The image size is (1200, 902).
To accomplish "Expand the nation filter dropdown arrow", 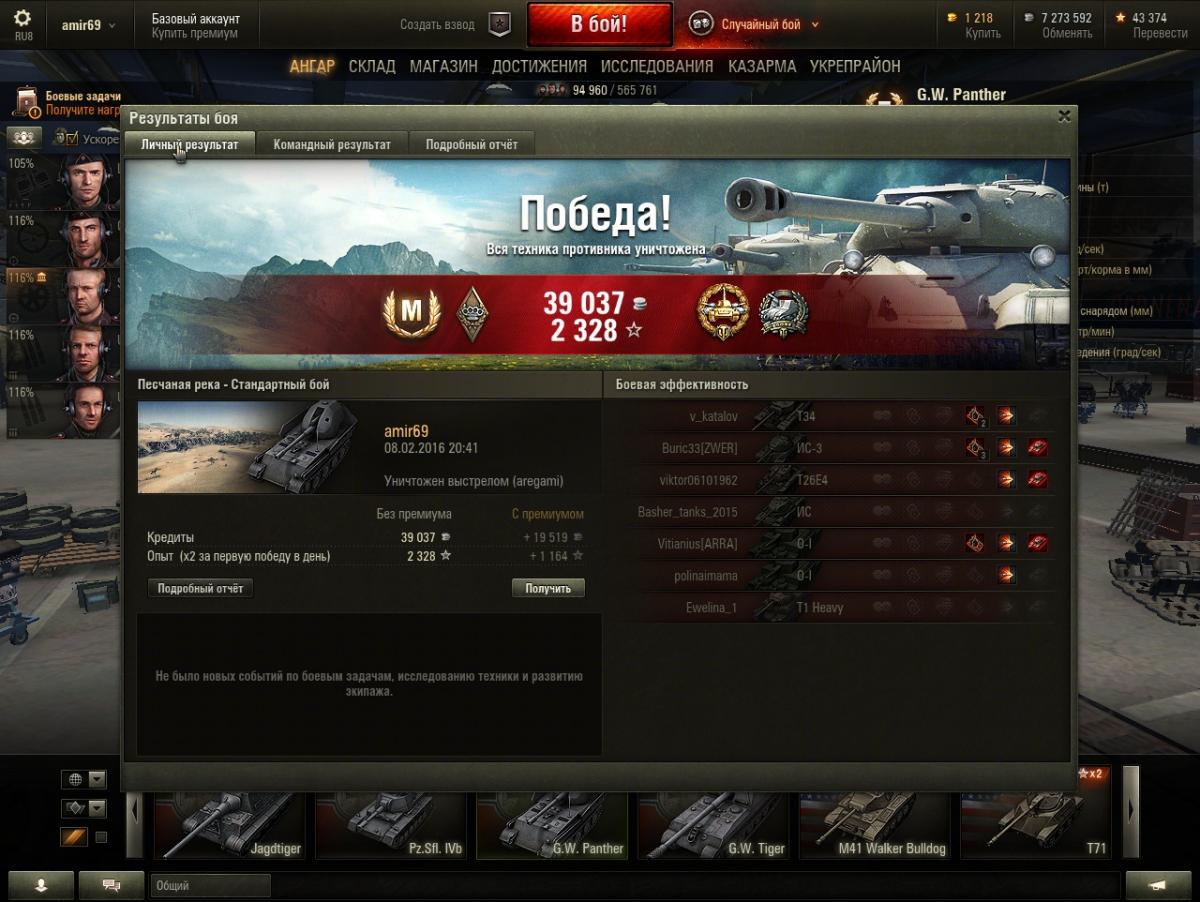I will click(97, 779).
